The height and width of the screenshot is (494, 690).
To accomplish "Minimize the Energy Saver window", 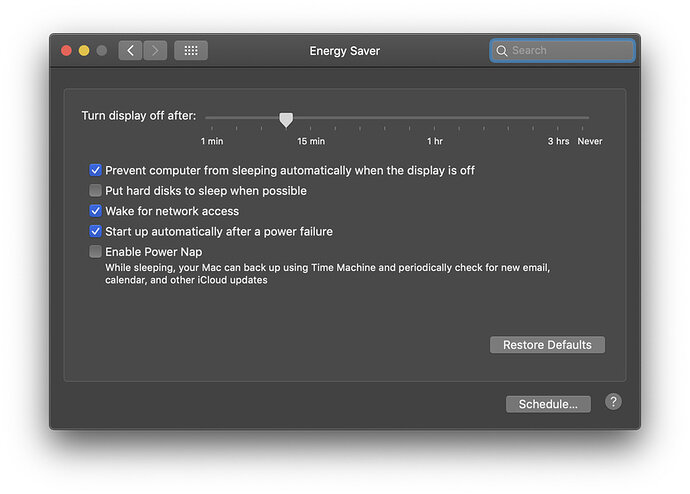I will point(84,50).
